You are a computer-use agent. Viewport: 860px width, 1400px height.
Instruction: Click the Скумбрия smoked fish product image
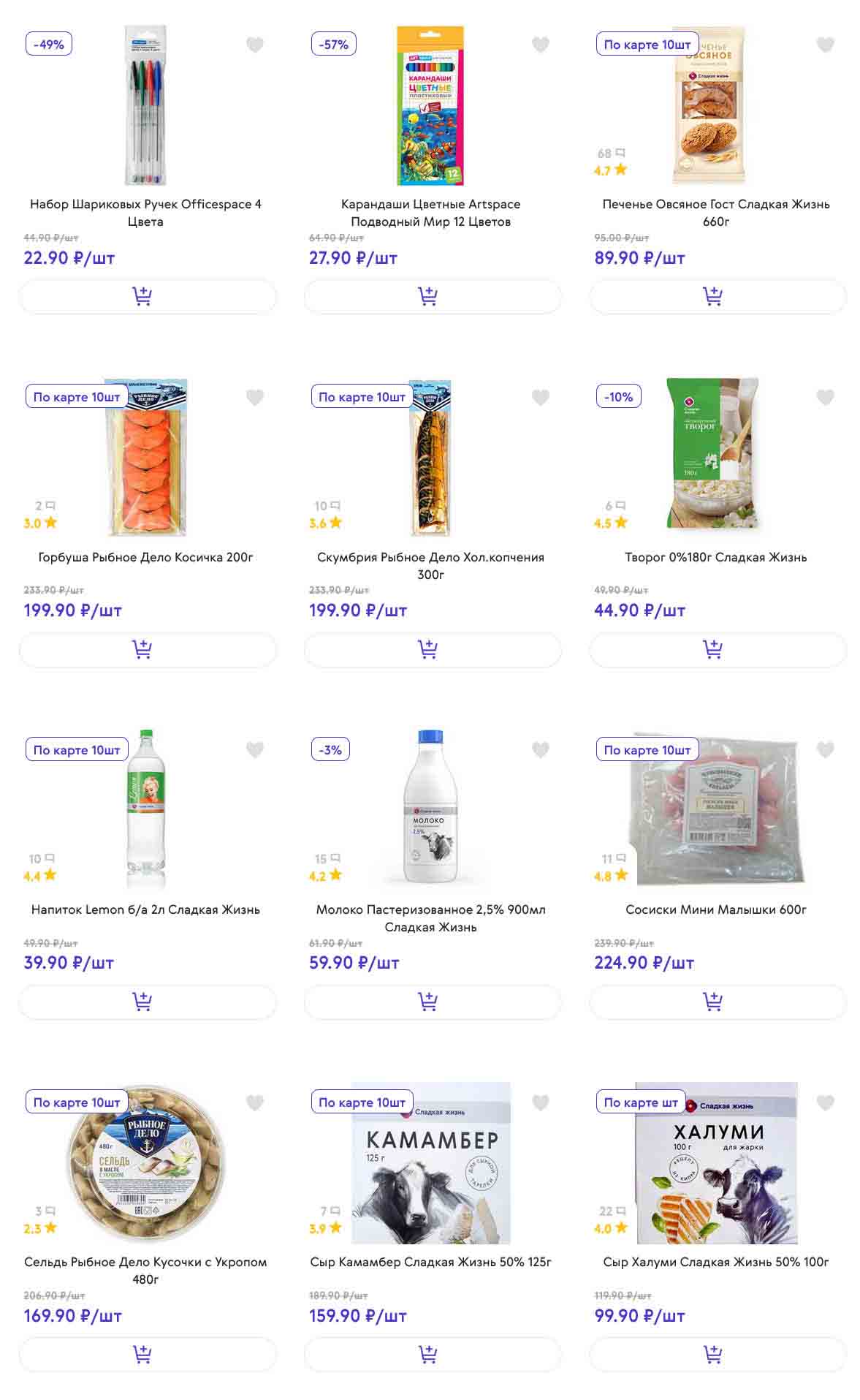pyautogui.click(x=430, y=458)
